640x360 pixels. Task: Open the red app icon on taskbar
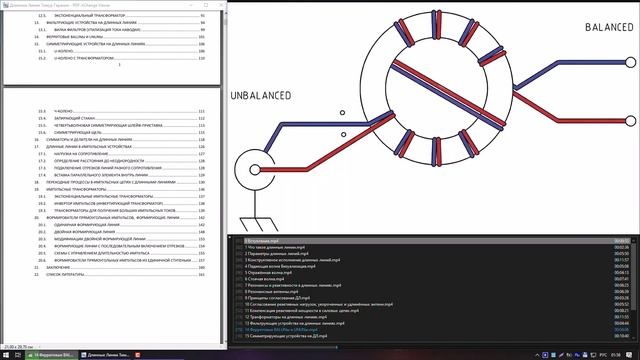[138, 355]
